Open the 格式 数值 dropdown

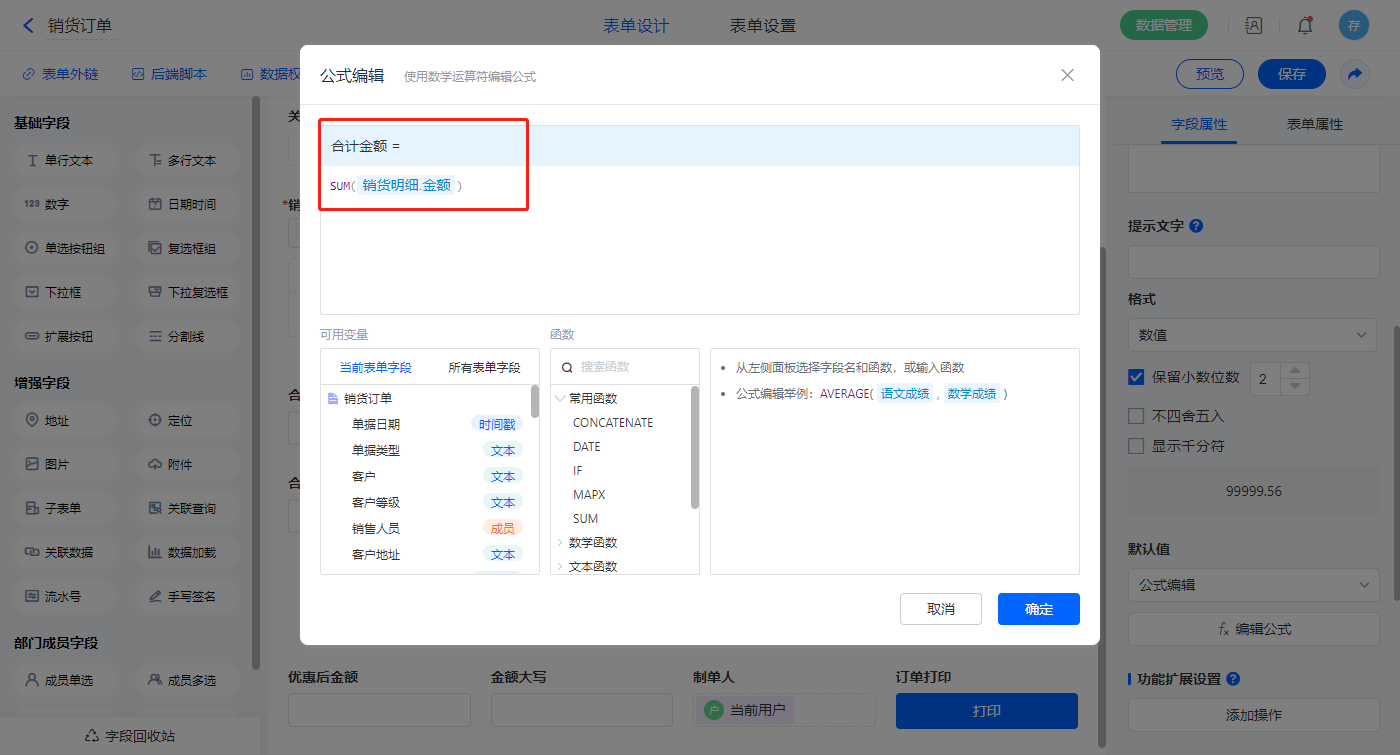1251,335
